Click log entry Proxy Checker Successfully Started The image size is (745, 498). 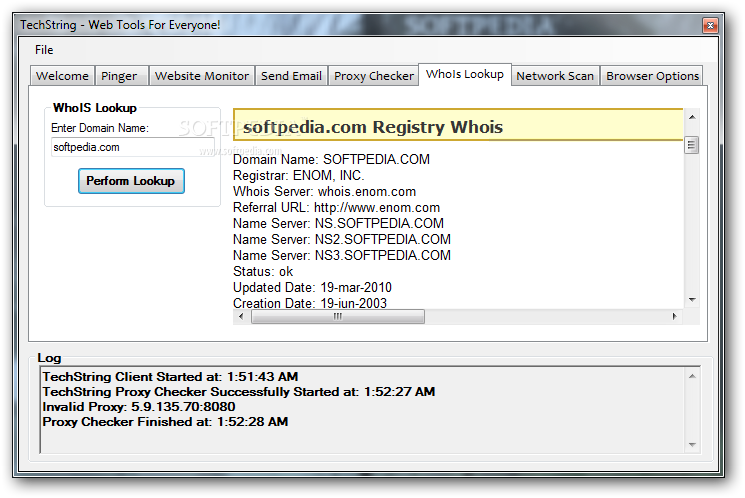point(239,392)
